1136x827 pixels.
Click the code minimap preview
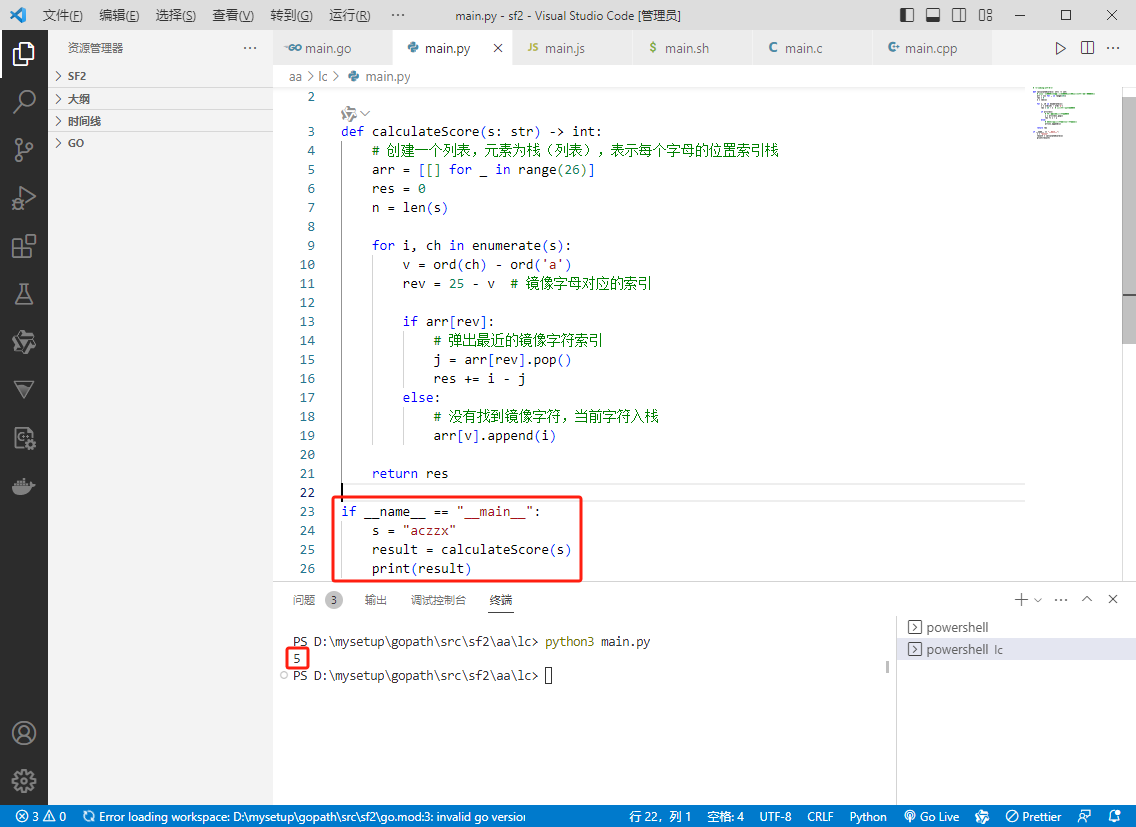click(x=1064, y=113)
